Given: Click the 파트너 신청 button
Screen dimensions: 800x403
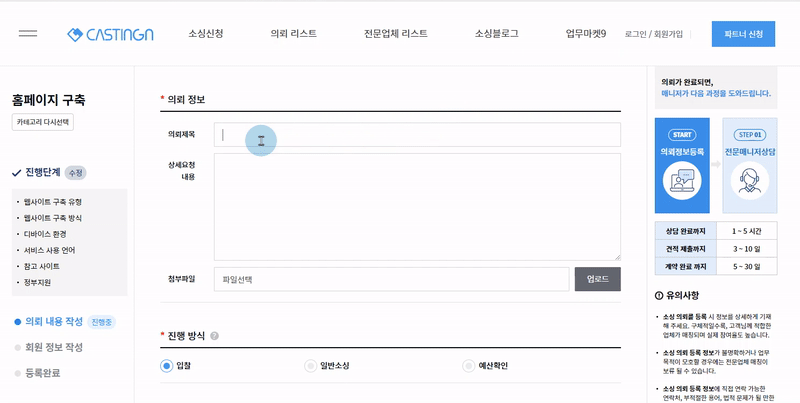Looking at the screenshot, I should coord(743,34).
